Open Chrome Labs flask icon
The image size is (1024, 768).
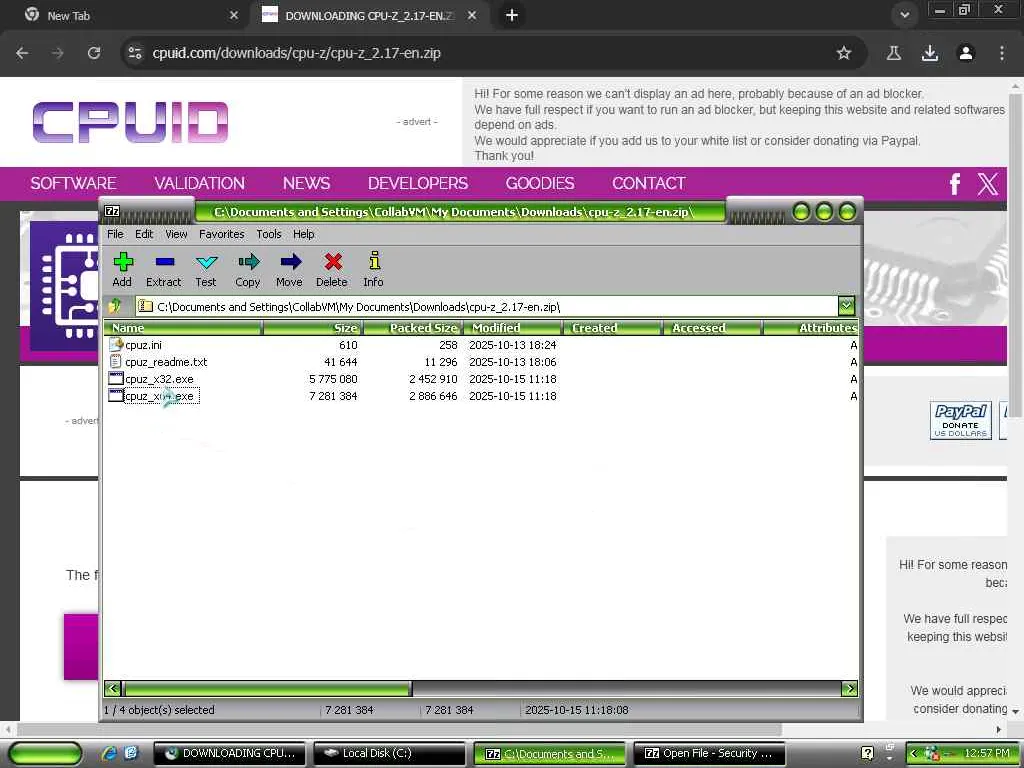coord(893,53)
